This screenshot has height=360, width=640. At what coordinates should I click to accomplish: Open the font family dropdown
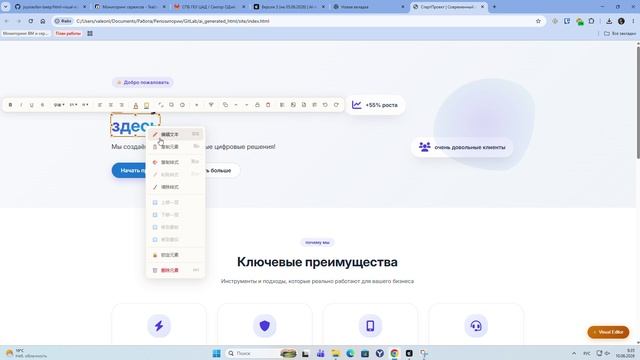[x=59, y=105]
